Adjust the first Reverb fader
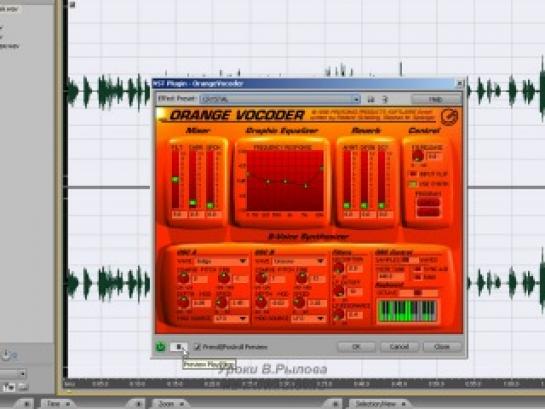This screenshot has width=545, height=409. [x=347, y=205]
